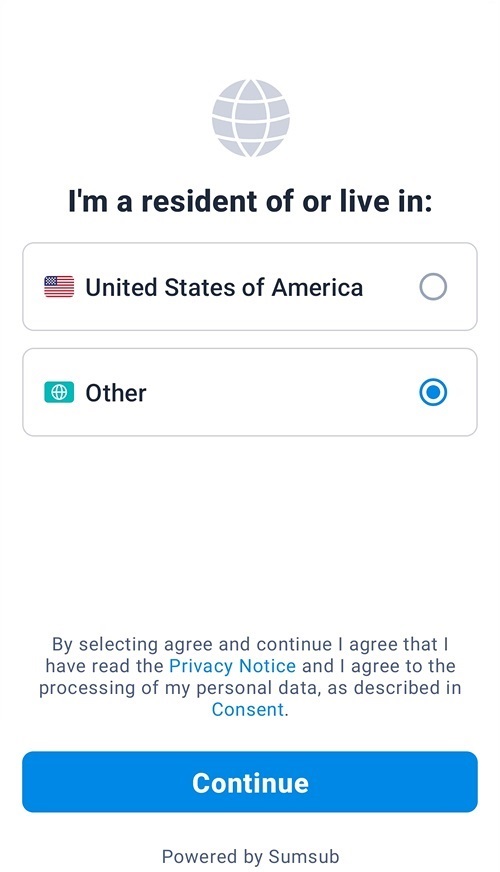500x872 pixels.
Task: Click the 'I'm a resident of' heading
Action: tap(182, 201)
